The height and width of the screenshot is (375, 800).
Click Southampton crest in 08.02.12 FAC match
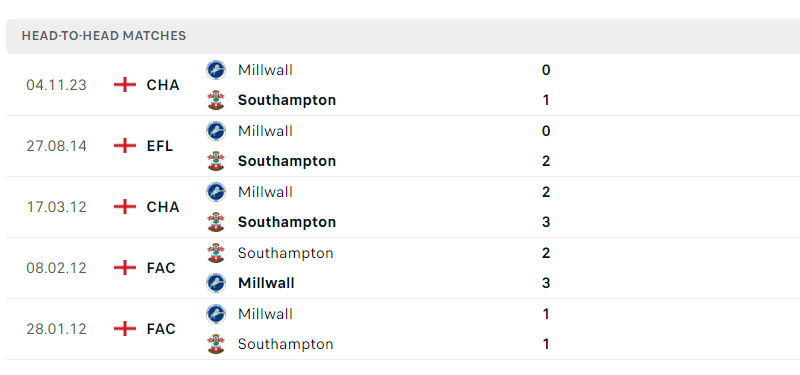coord(216,253)
